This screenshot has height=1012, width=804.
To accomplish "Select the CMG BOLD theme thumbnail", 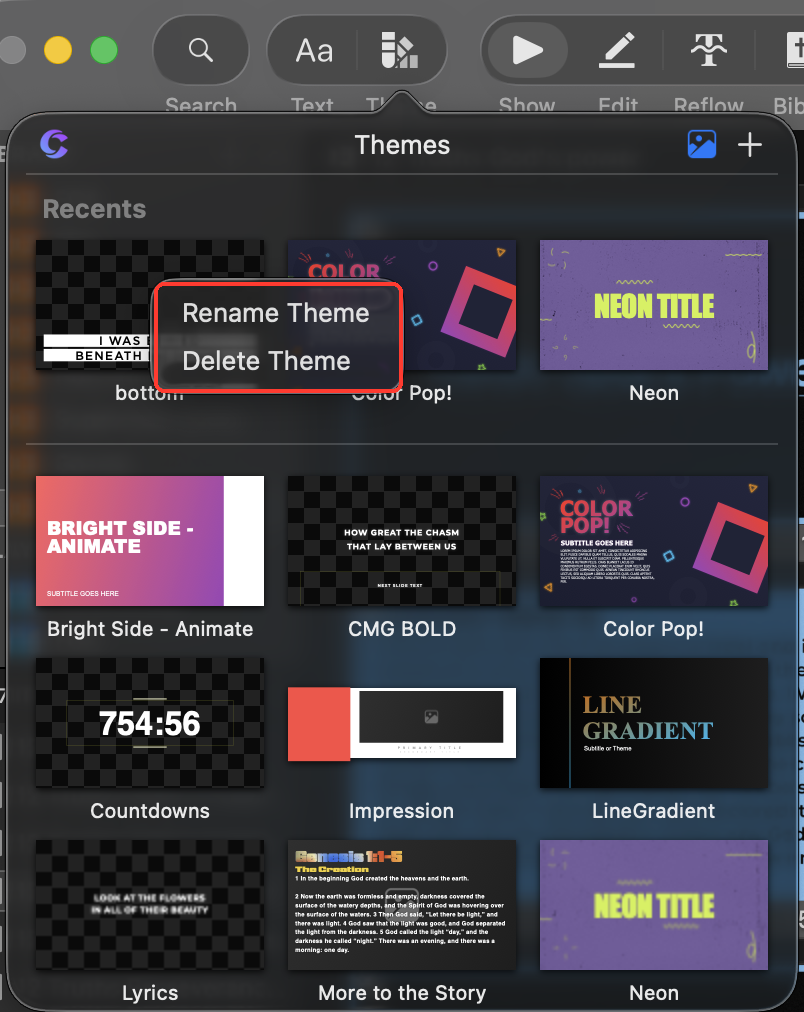I will coord(401,541).
